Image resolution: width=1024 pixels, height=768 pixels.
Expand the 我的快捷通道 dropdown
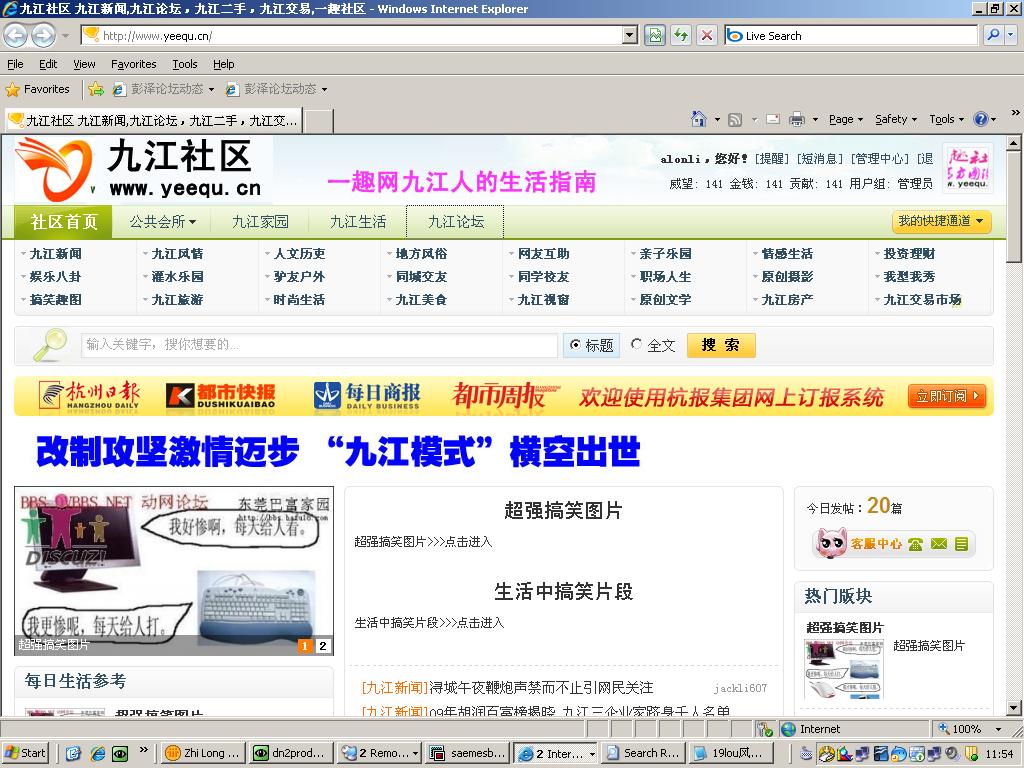pos(941,221)
